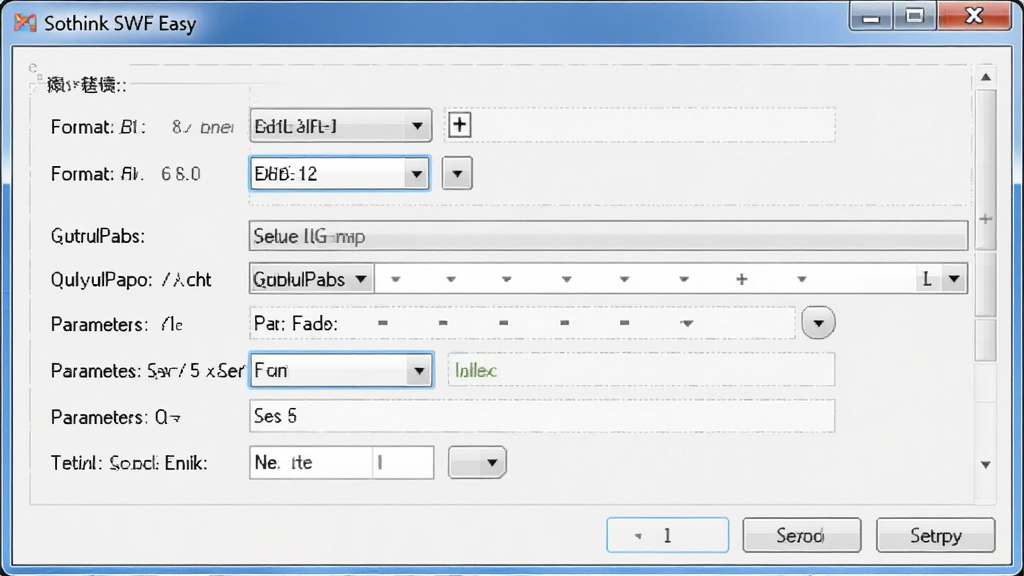This screenshot has height=576, width=1024.
Task: Click the 'Ne. ite' input field
Action: (x=341, y=462)
